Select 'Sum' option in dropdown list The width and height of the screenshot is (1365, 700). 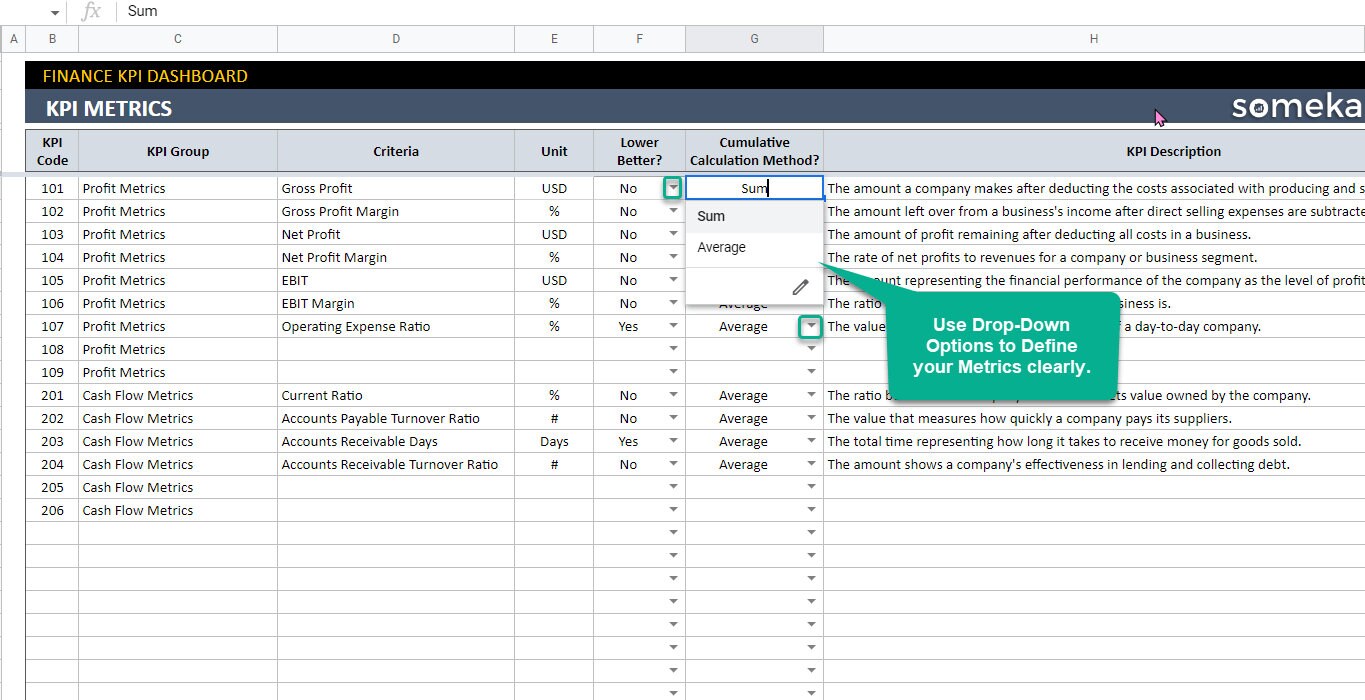(754, 216)
